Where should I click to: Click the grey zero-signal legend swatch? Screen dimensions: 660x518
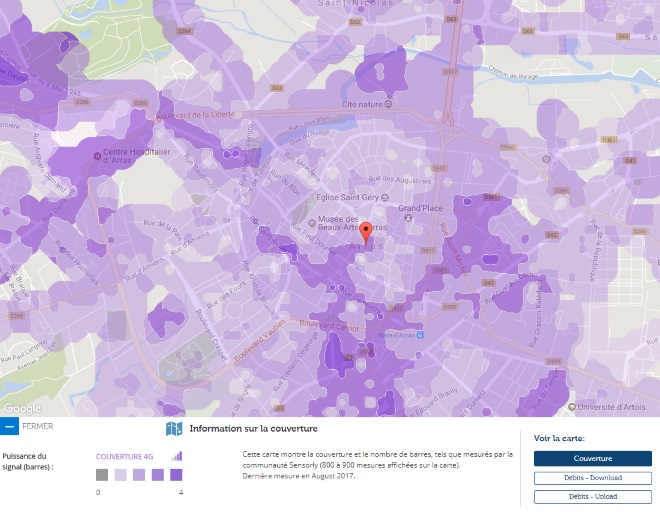click(x=101, y=476)
